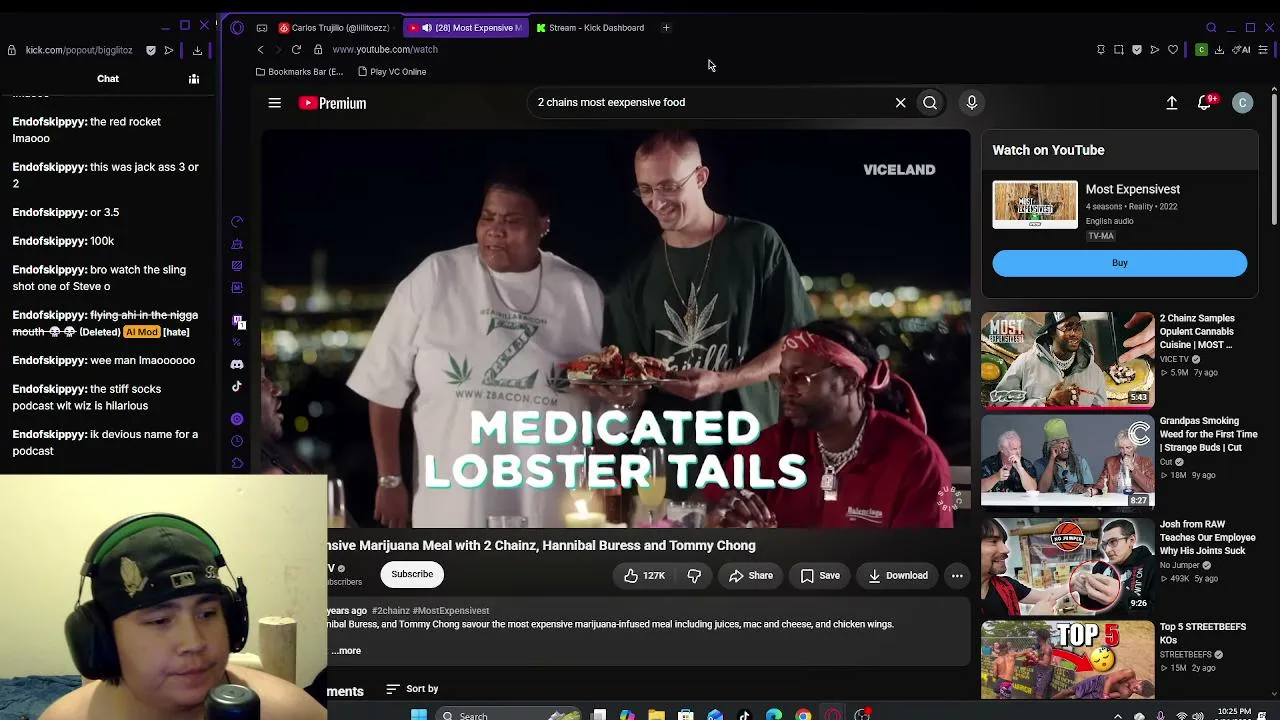Open TikTok in the Opera sidebar
Screen dimensions: 1280x720
[x=237, y=387]
